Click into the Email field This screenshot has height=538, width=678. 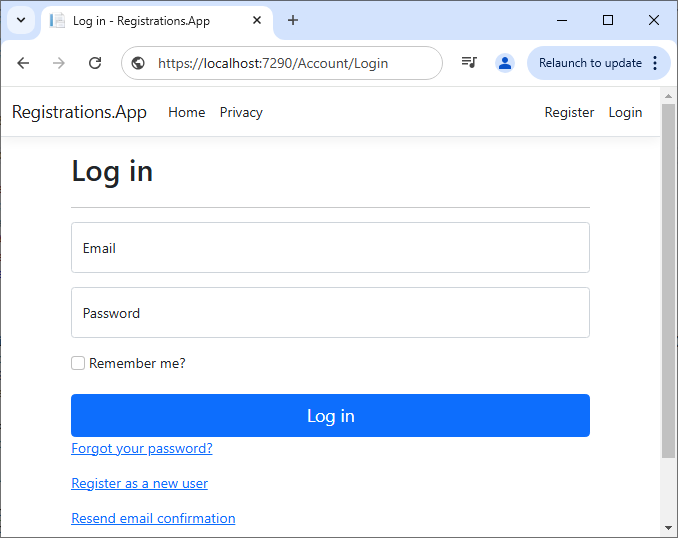330,247
